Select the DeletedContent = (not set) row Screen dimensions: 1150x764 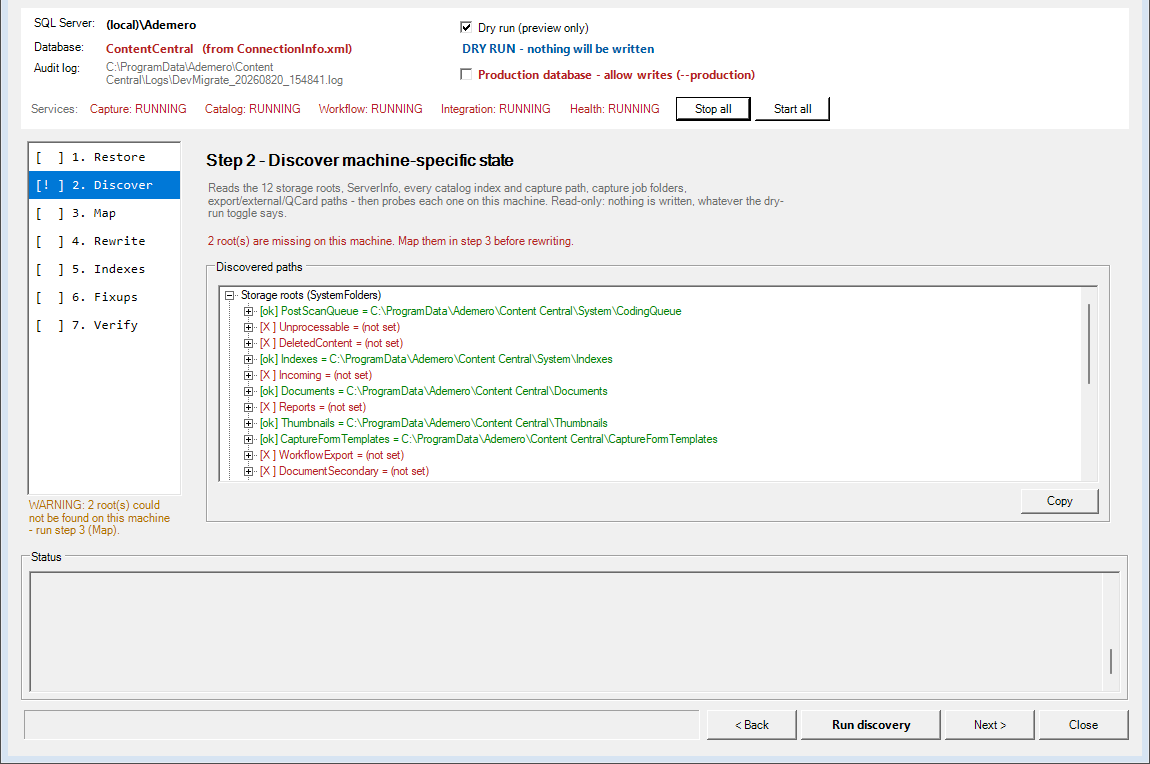click(x=331, y=343)
